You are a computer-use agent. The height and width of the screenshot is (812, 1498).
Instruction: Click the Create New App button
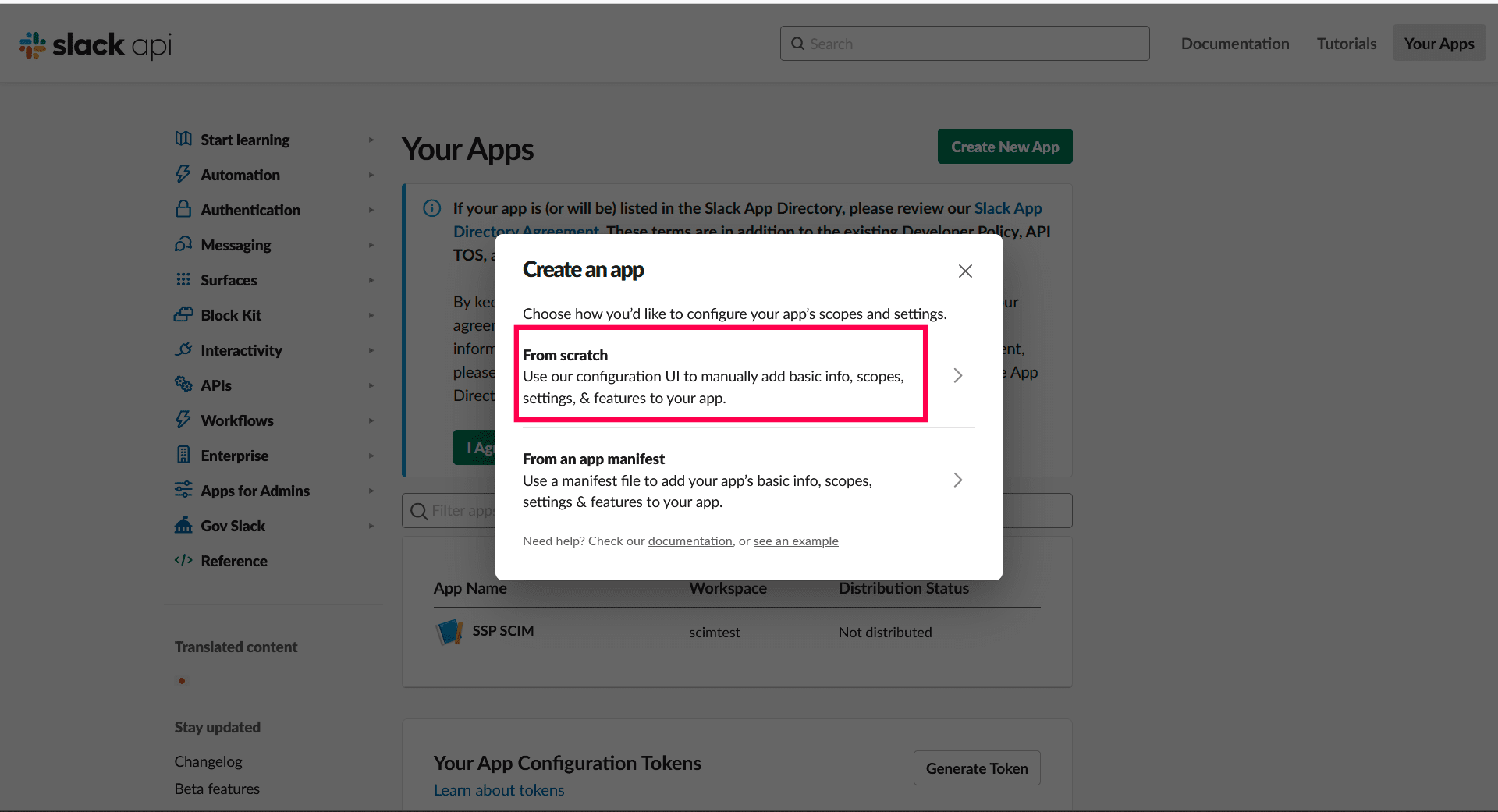(1005, 147)
